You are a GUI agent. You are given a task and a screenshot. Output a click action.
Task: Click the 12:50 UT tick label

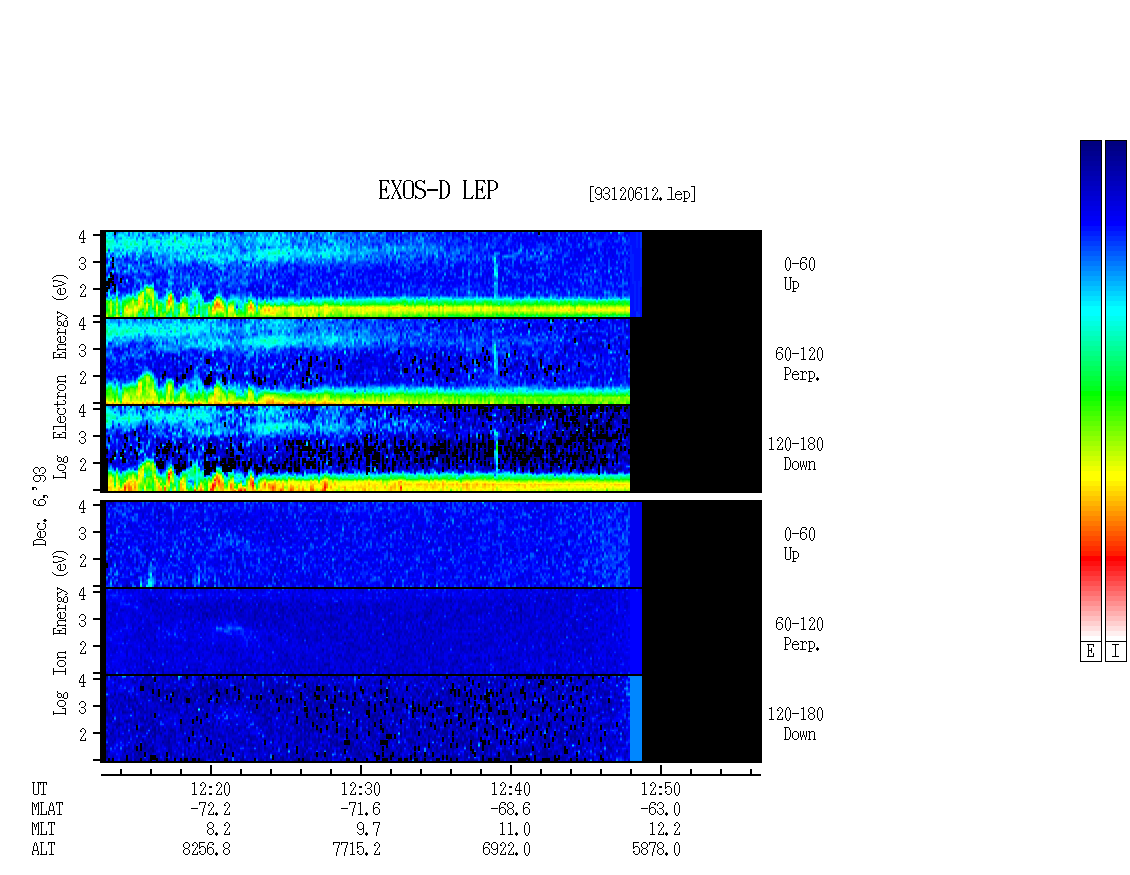[660, 789]
